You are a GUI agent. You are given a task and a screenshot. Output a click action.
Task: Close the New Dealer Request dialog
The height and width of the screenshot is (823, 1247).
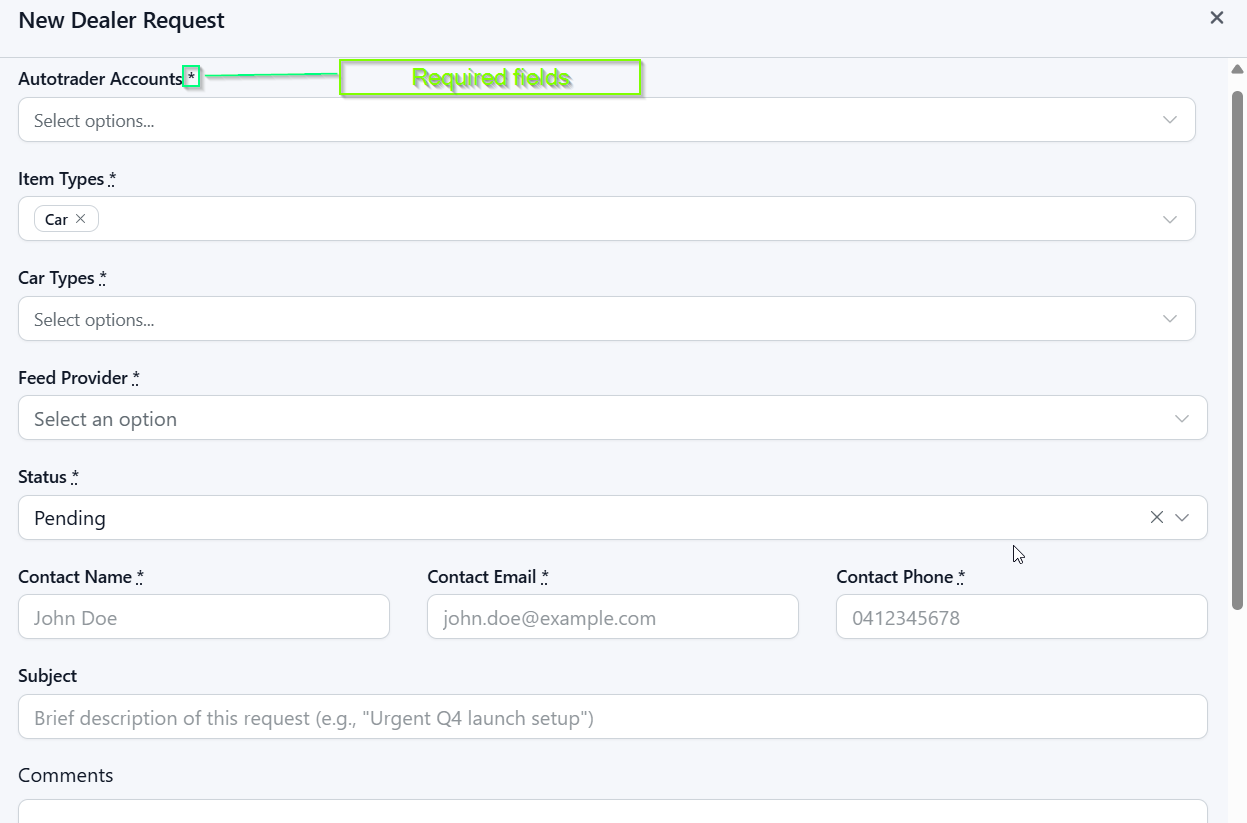(x=1217, y=17)
